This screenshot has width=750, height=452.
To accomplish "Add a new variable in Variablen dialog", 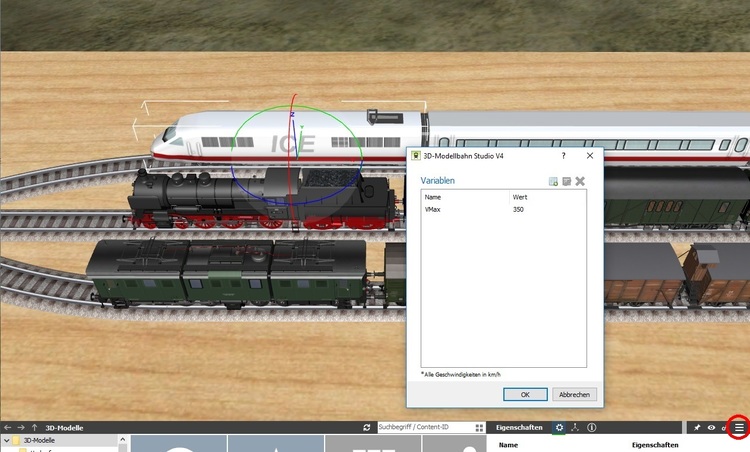I will pyautogui.click(x=553, y=181).
